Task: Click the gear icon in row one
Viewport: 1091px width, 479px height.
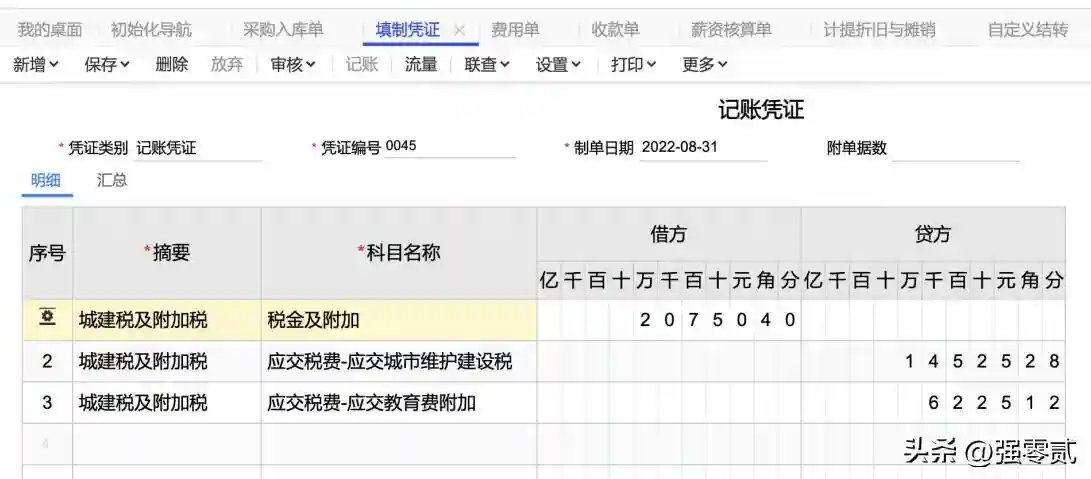Action: pos(47,319)
